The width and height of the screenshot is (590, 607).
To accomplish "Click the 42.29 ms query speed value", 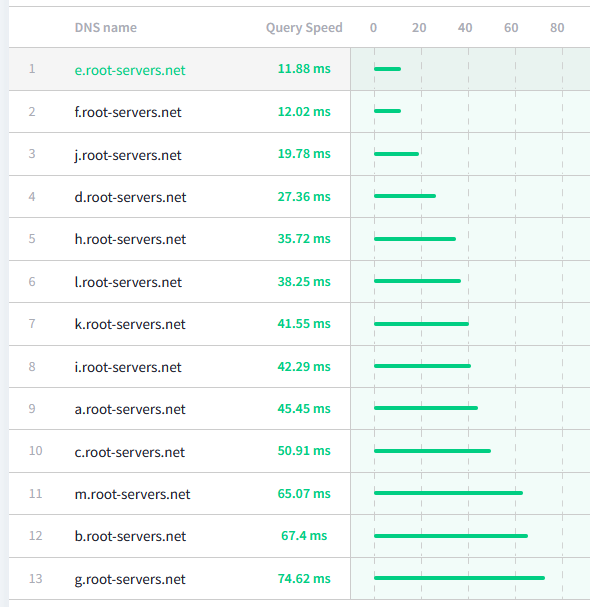I will click(304, 367).
